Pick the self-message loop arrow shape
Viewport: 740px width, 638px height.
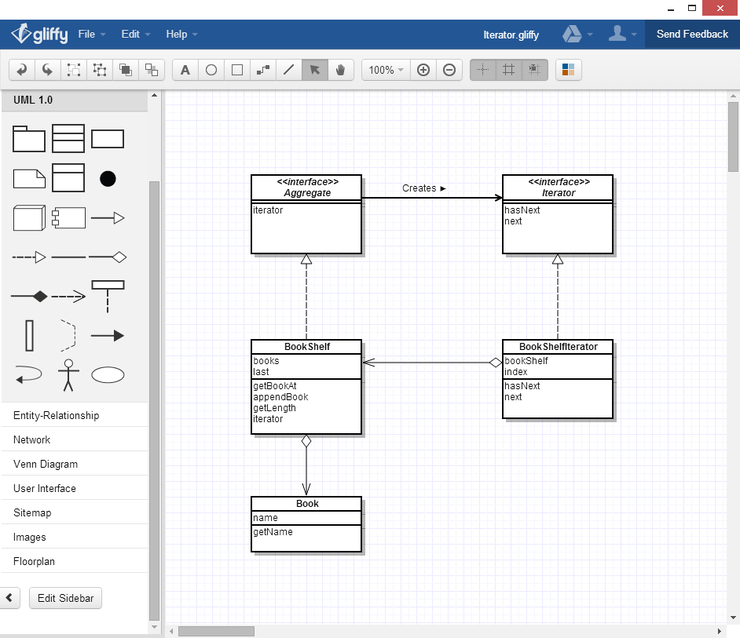point(29,375)
